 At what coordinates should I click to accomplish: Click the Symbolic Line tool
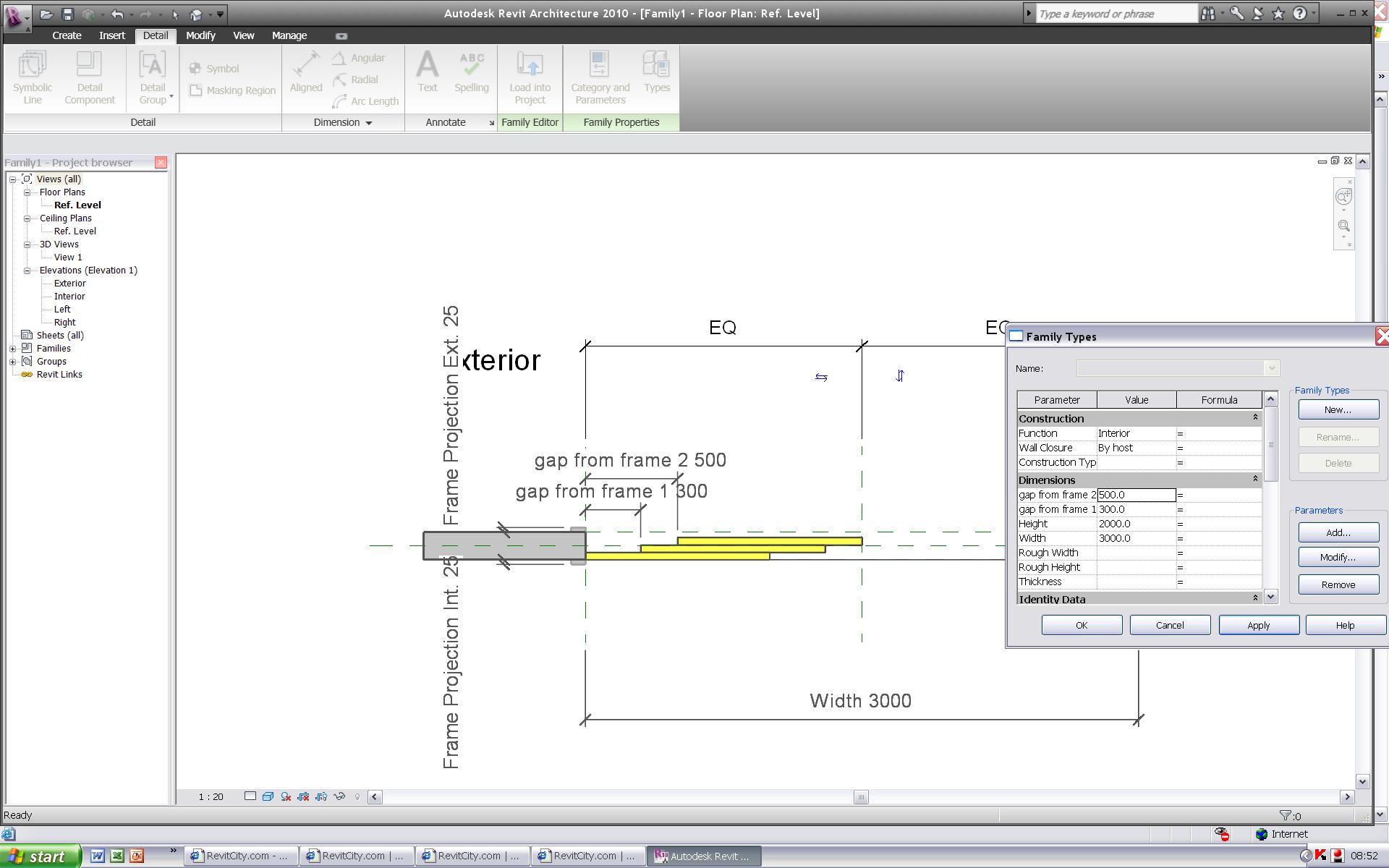[x=32, y=77]
